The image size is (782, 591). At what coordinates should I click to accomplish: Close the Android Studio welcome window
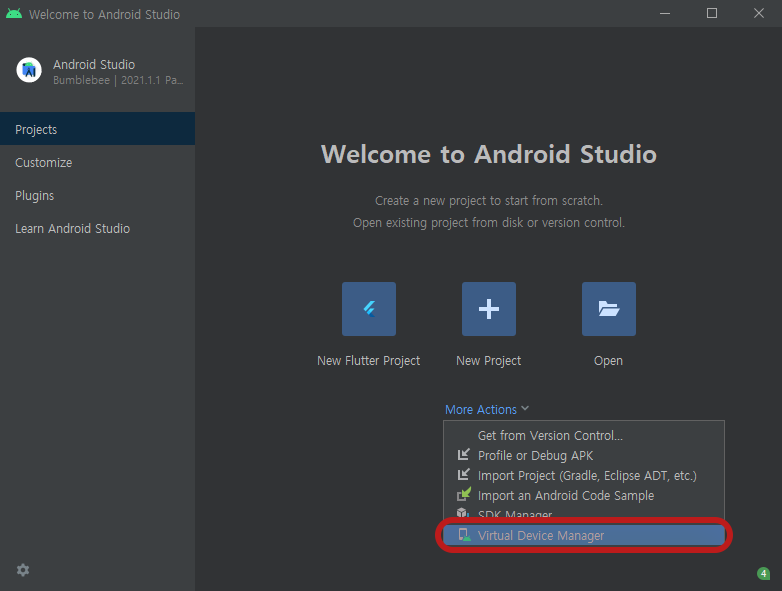(x=759, y=13)
